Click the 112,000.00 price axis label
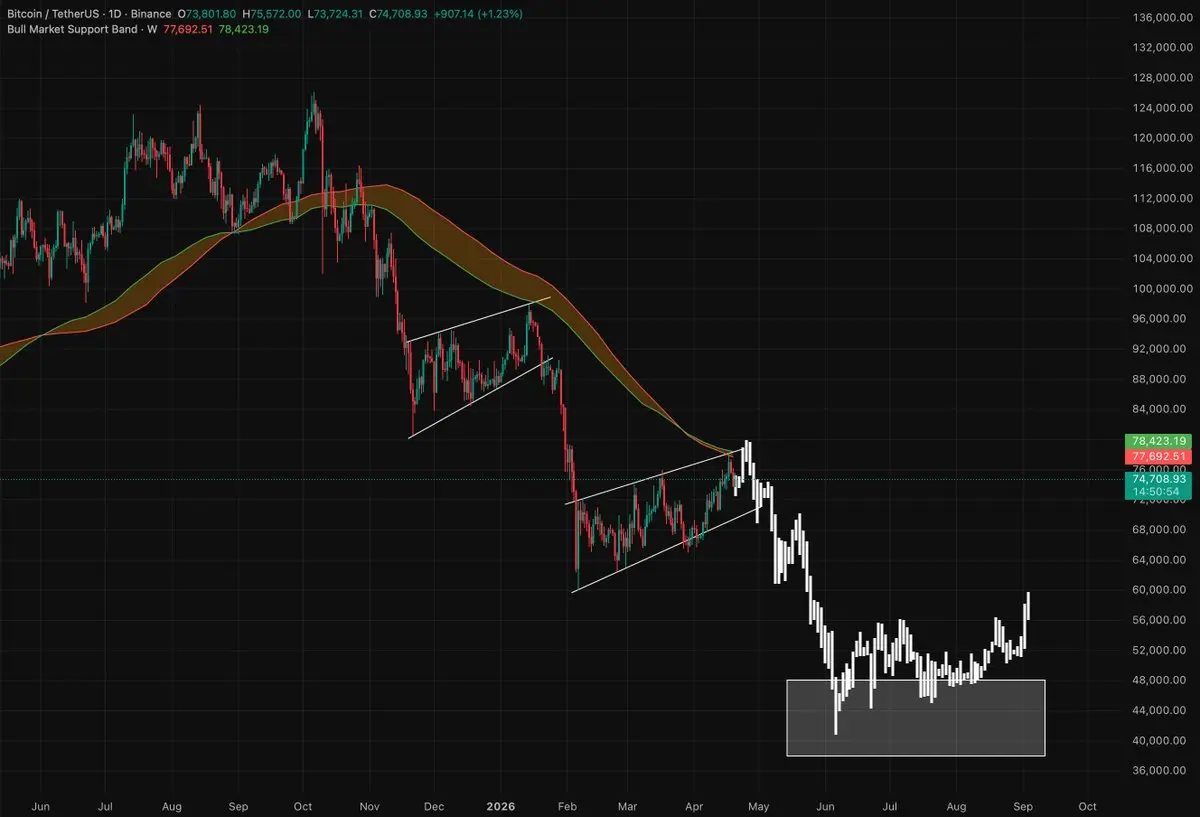Viewport: 1200px width, 817px height. click(x=1162, y=198)
